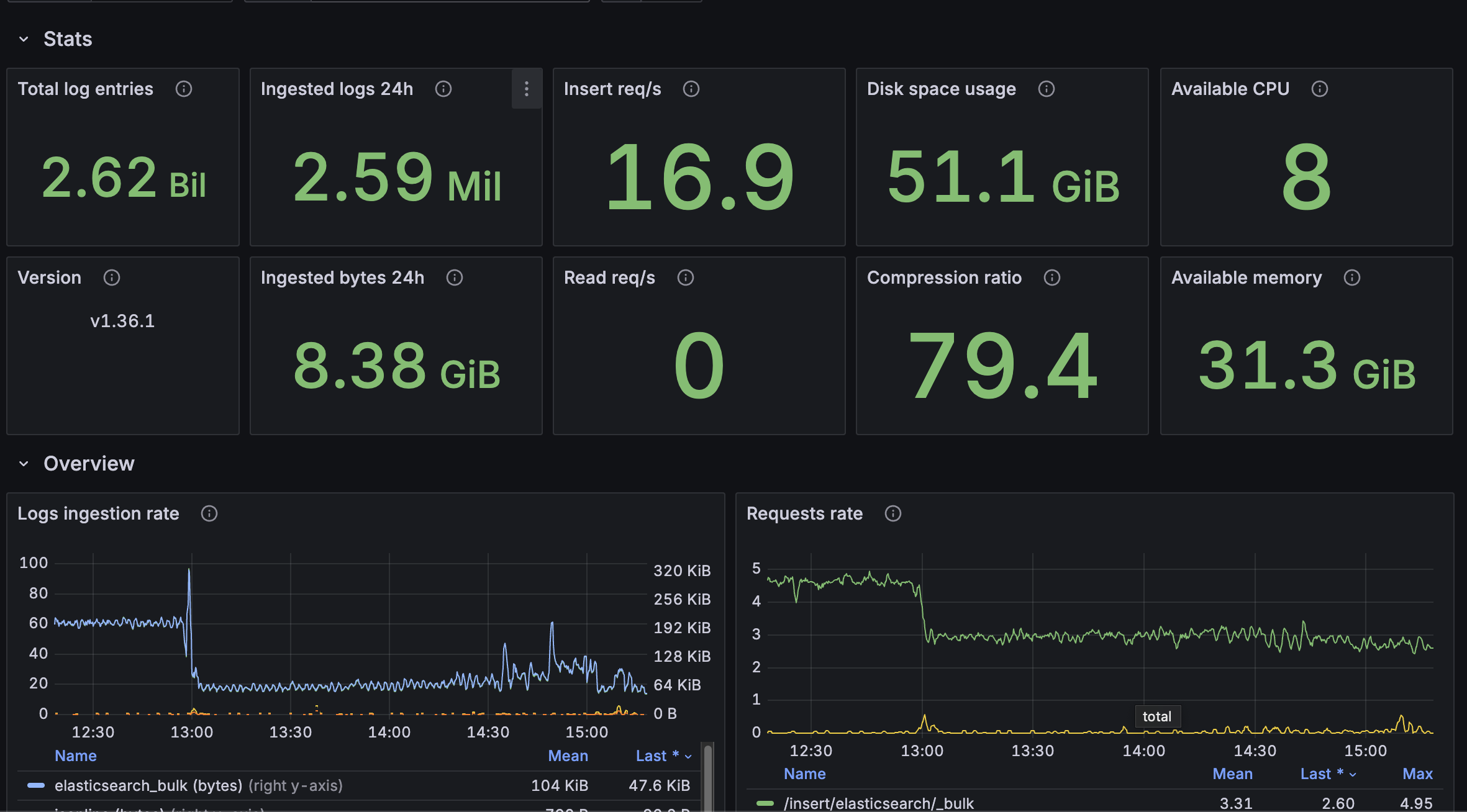Click info icon on Ingested logs 24h panel

point(443,89)
